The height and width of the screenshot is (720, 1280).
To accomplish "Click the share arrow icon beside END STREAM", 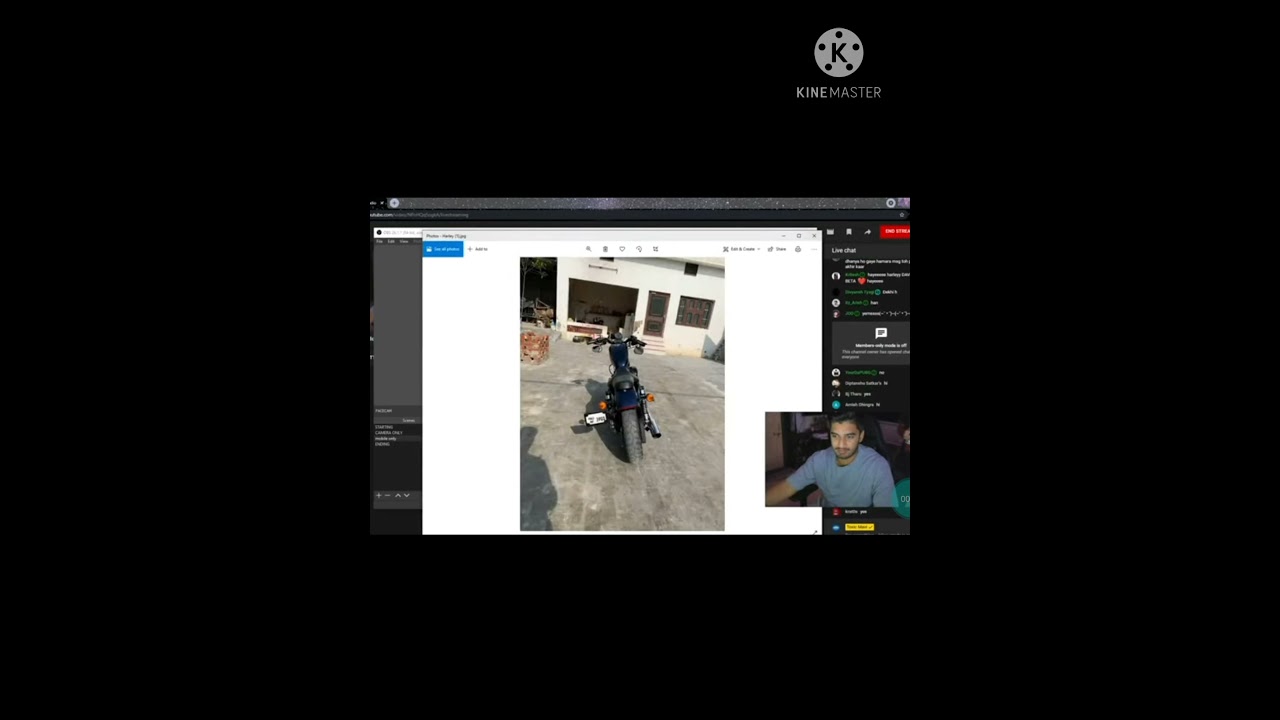I will (867, 232).
